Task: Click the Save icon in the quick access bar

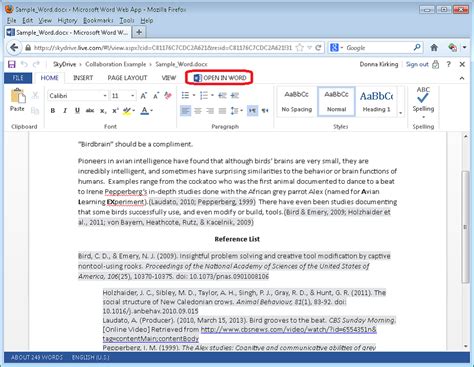Action: coord(12,64)
